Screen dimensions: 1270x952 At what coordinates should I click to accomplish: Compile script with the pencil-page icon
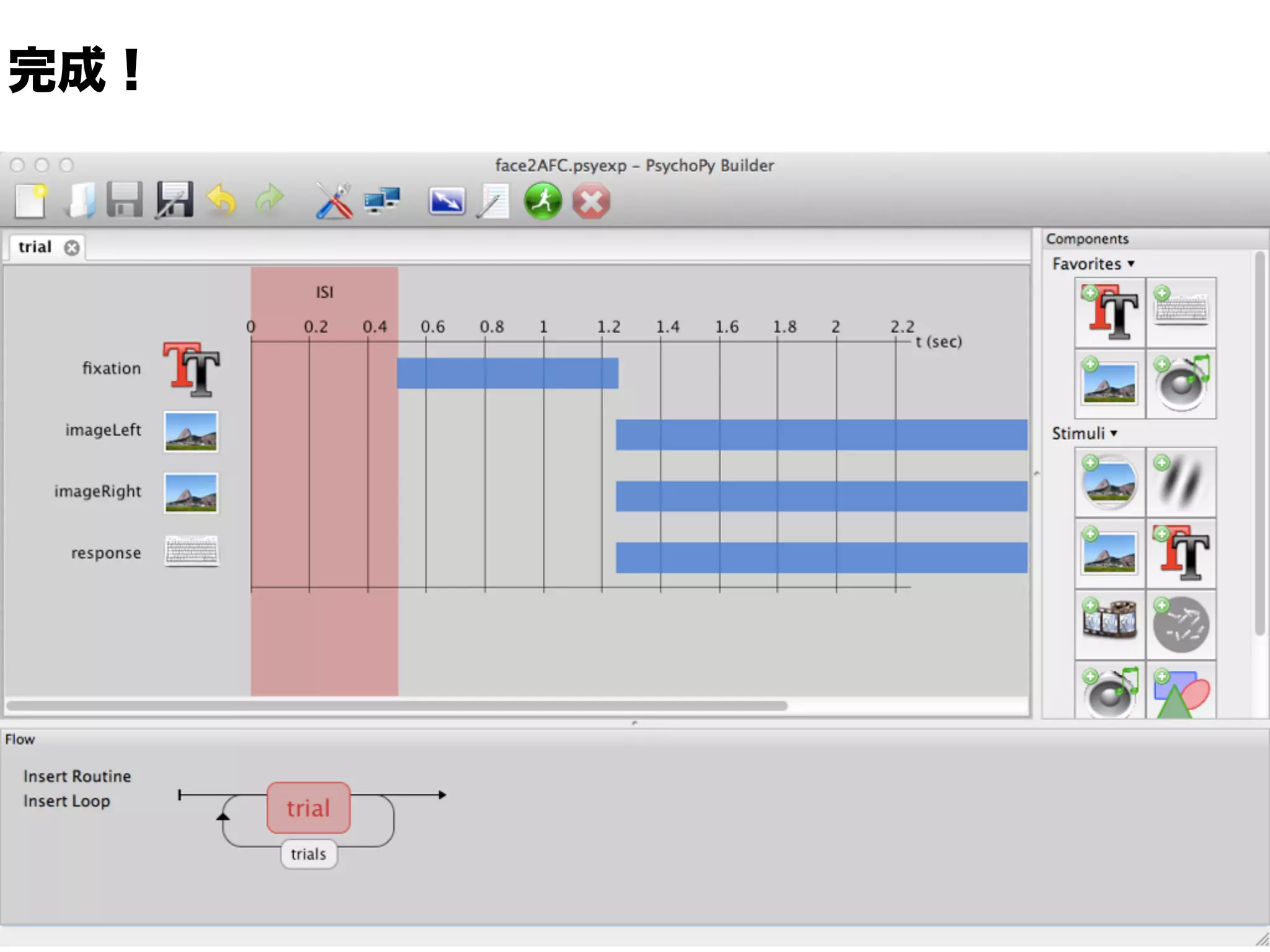(x=493, y=201)
